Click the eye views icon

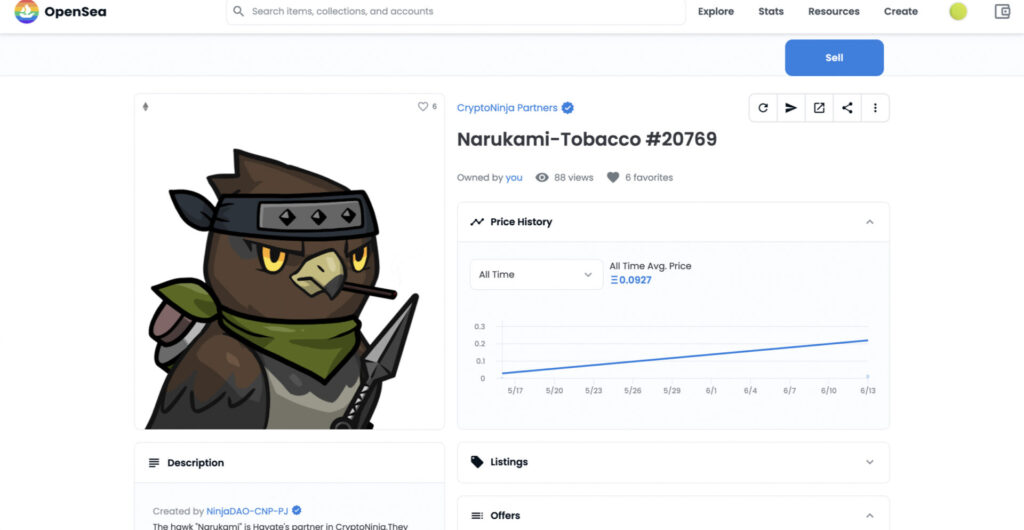click(542, 178)
